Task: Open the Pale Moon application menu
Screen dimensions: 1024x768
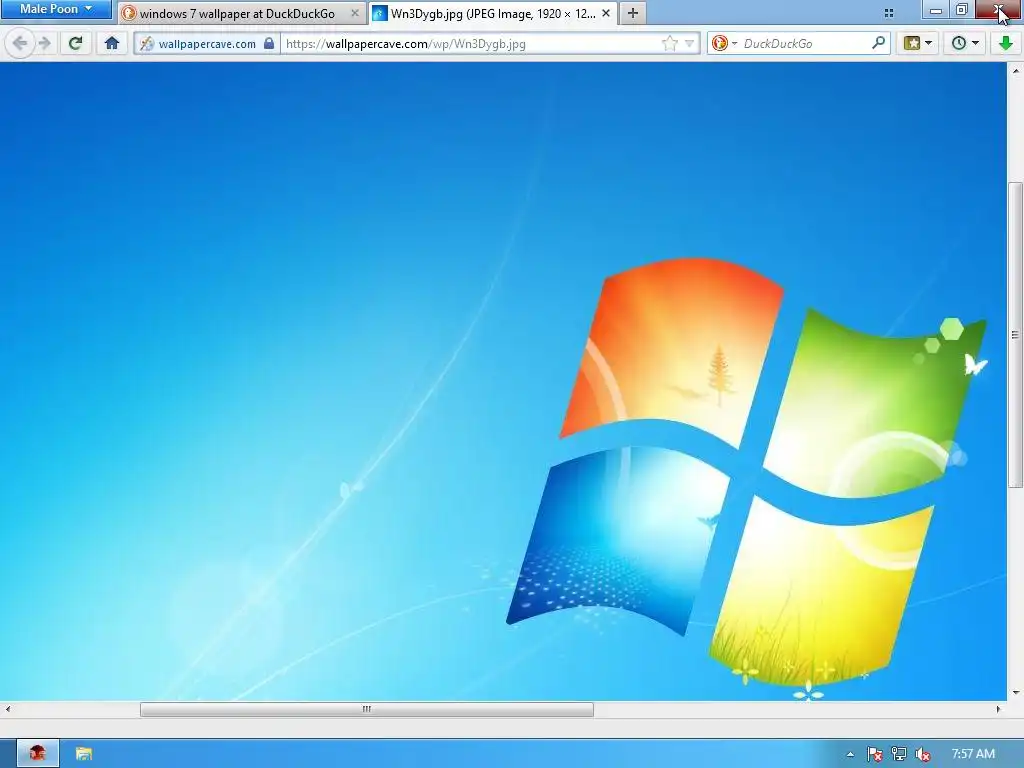Action: tap(56, 9)
